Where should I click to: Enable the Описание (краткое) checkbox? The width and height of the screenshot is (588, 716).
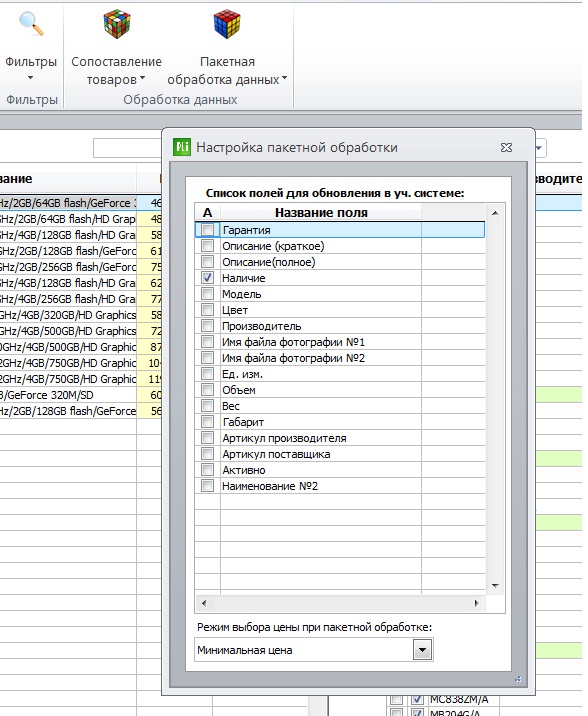pos(207,246)
